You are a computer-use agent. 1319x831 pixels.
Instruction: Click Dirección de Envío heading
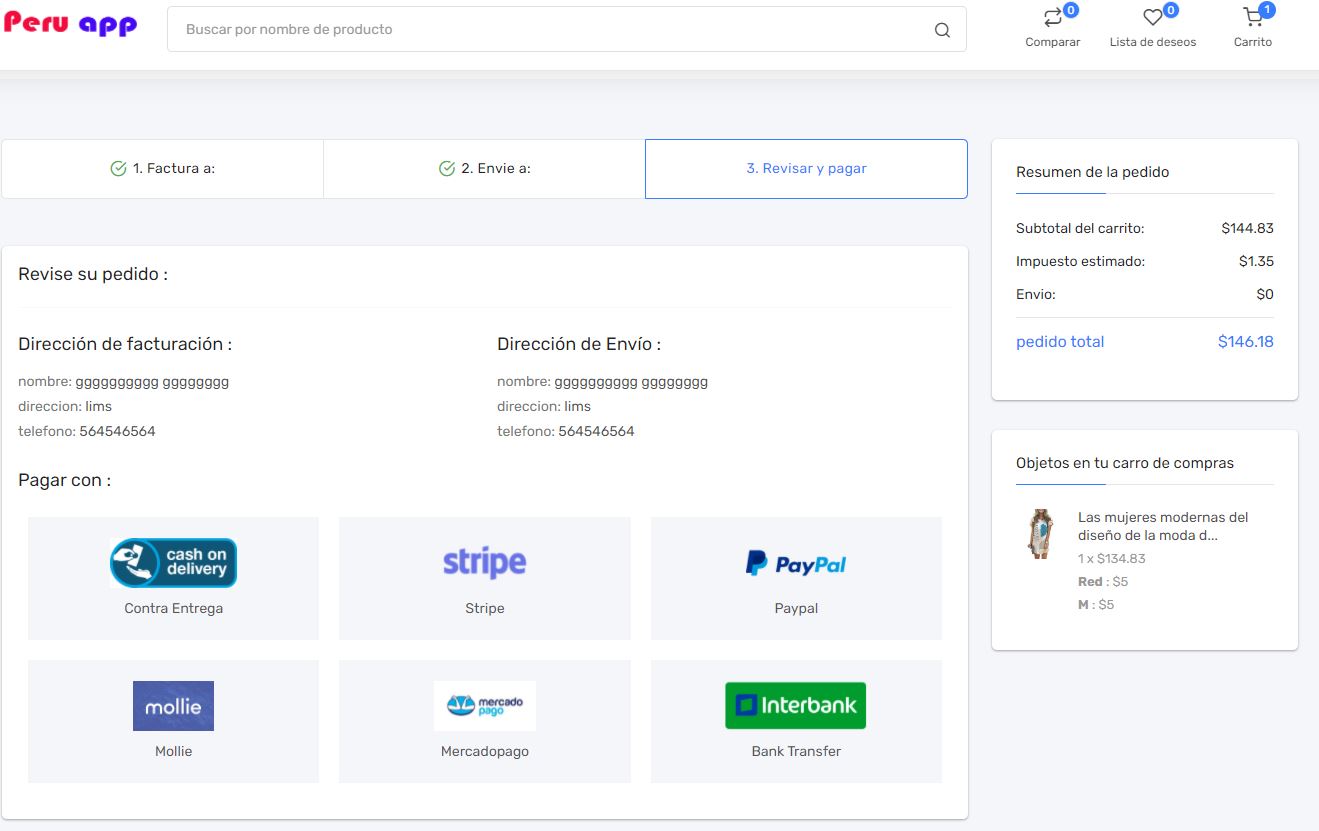point(579,344)
